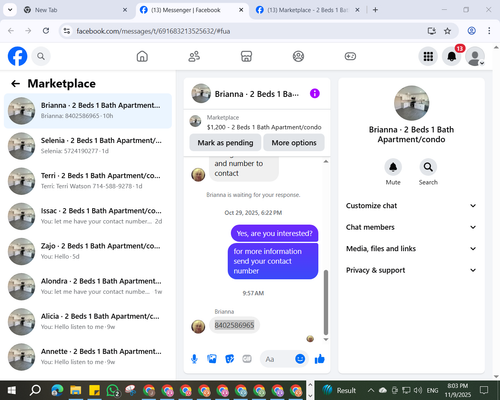Open the tab search dropdown arrow in Chrome

[10, 10]
